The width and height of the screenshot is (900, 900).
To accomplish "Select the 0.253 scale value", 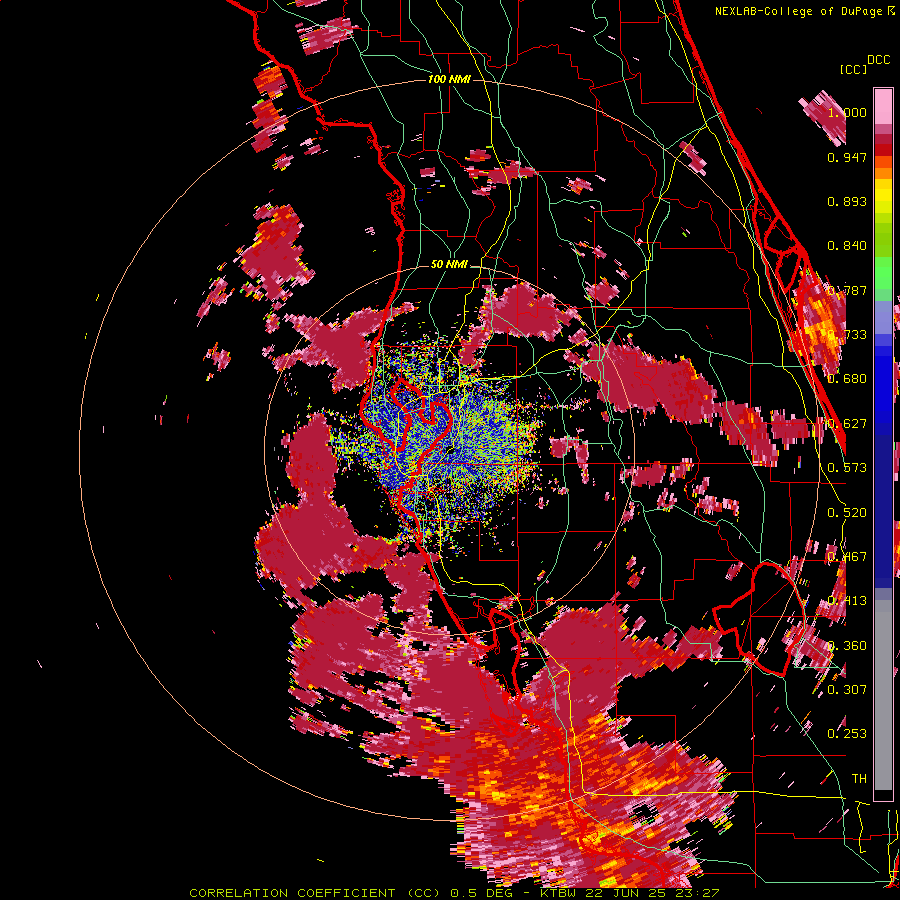I will tap(847, 734).
